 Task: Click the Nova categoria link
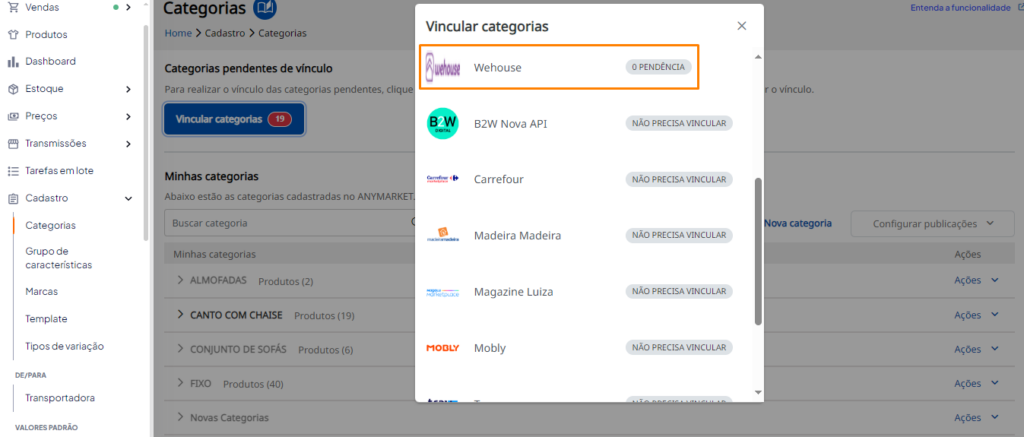(798, 223)
